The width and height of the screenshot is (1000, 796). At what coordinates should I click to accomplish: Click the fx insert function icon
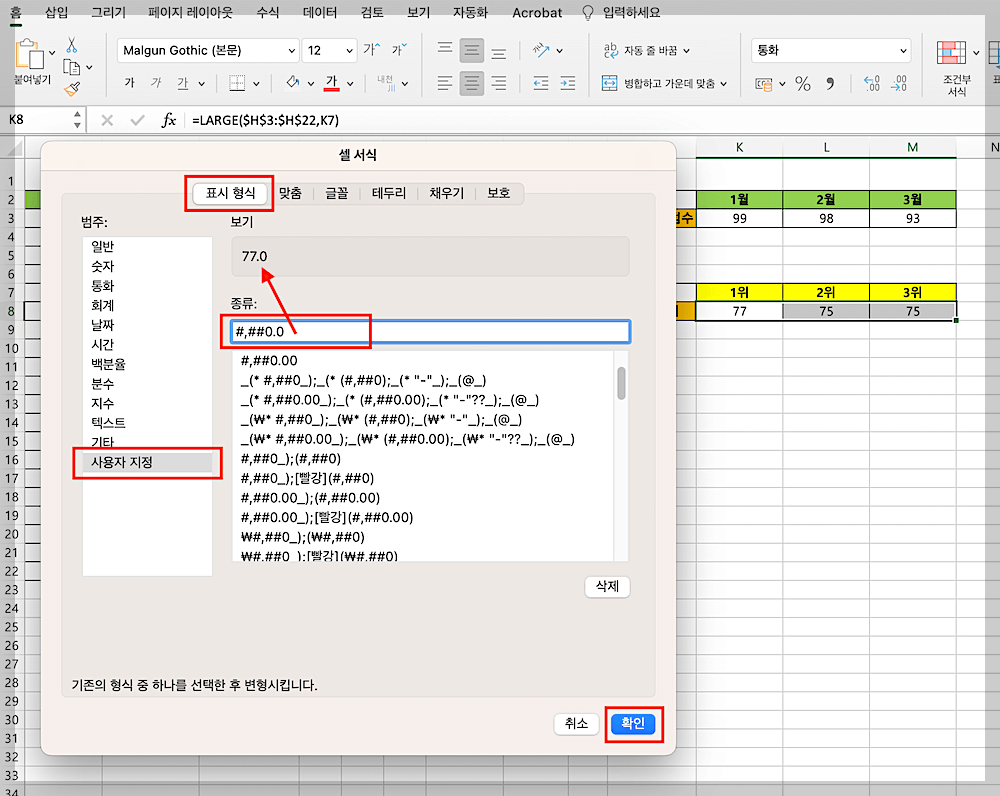[168, 120]
